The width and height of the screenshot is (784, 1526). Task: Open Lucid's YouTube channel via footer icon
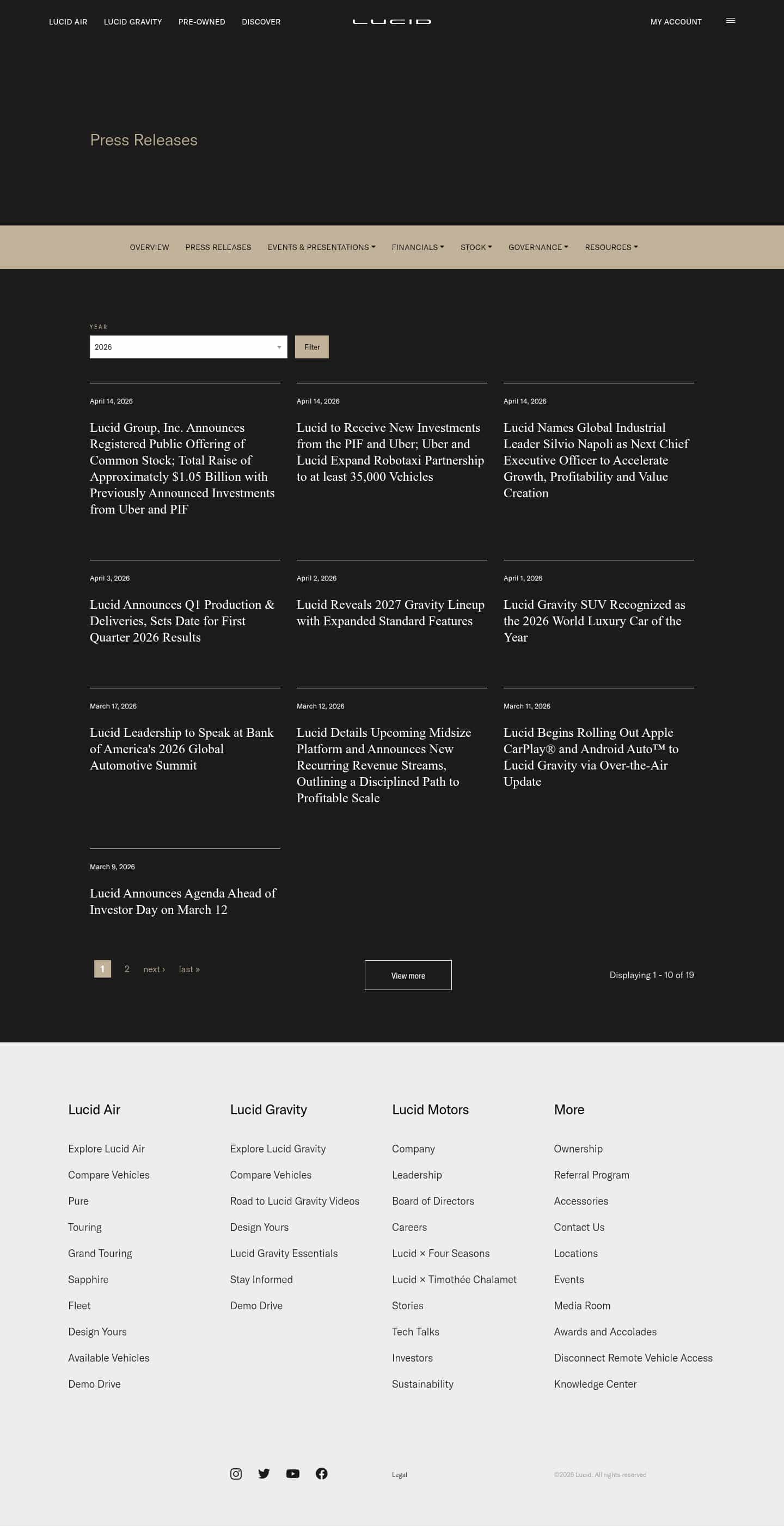293,1474
